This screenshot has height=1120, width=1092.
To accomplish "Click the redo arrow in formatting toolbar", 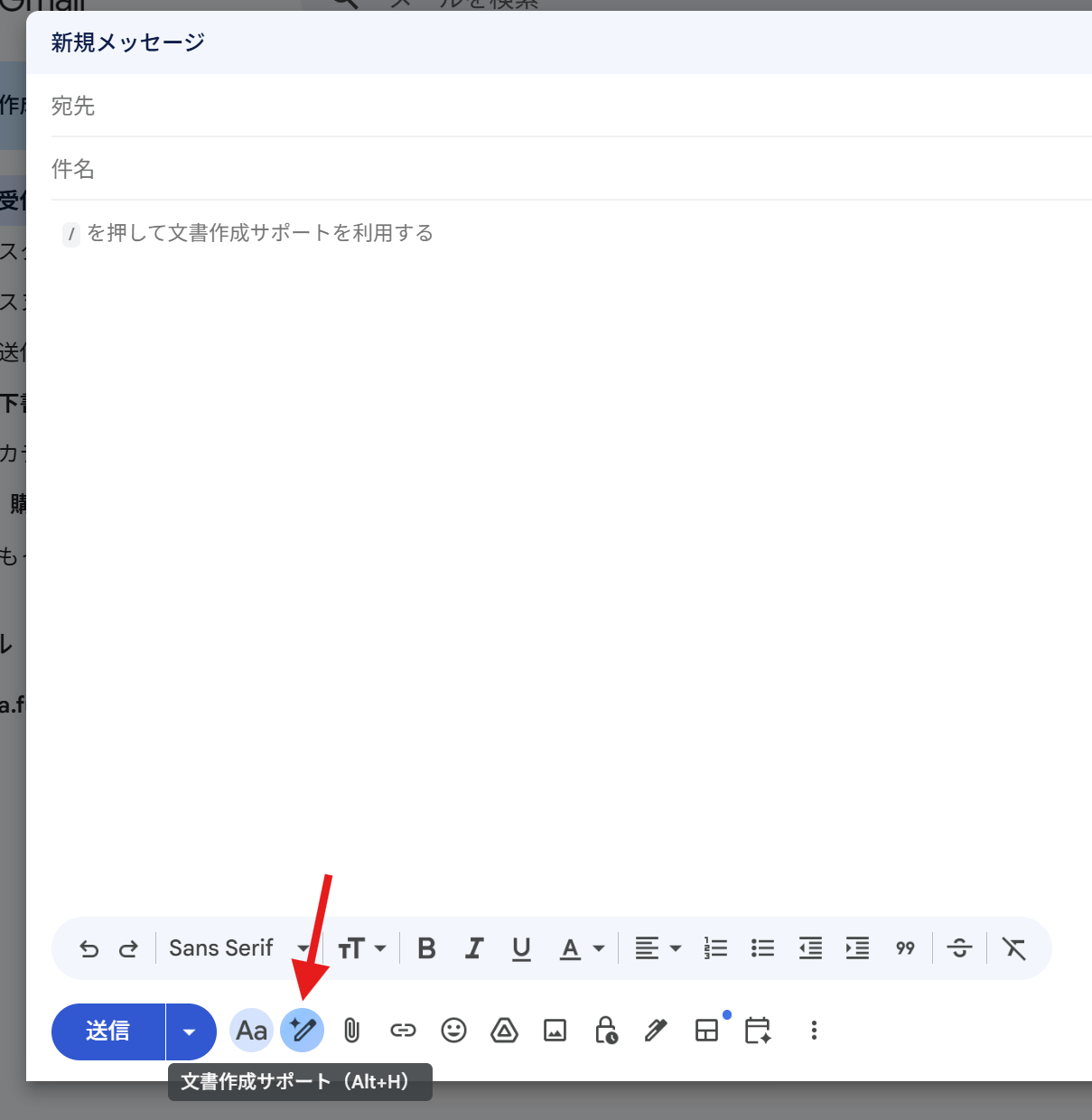I will coord(128,948).
